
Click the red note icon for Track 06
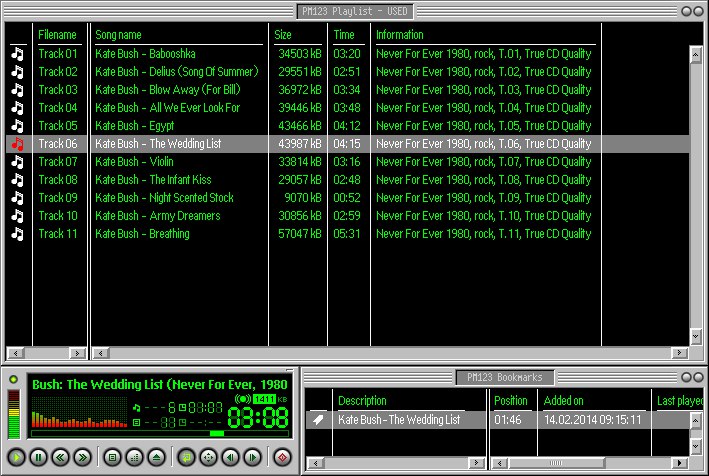coord(17,144)
